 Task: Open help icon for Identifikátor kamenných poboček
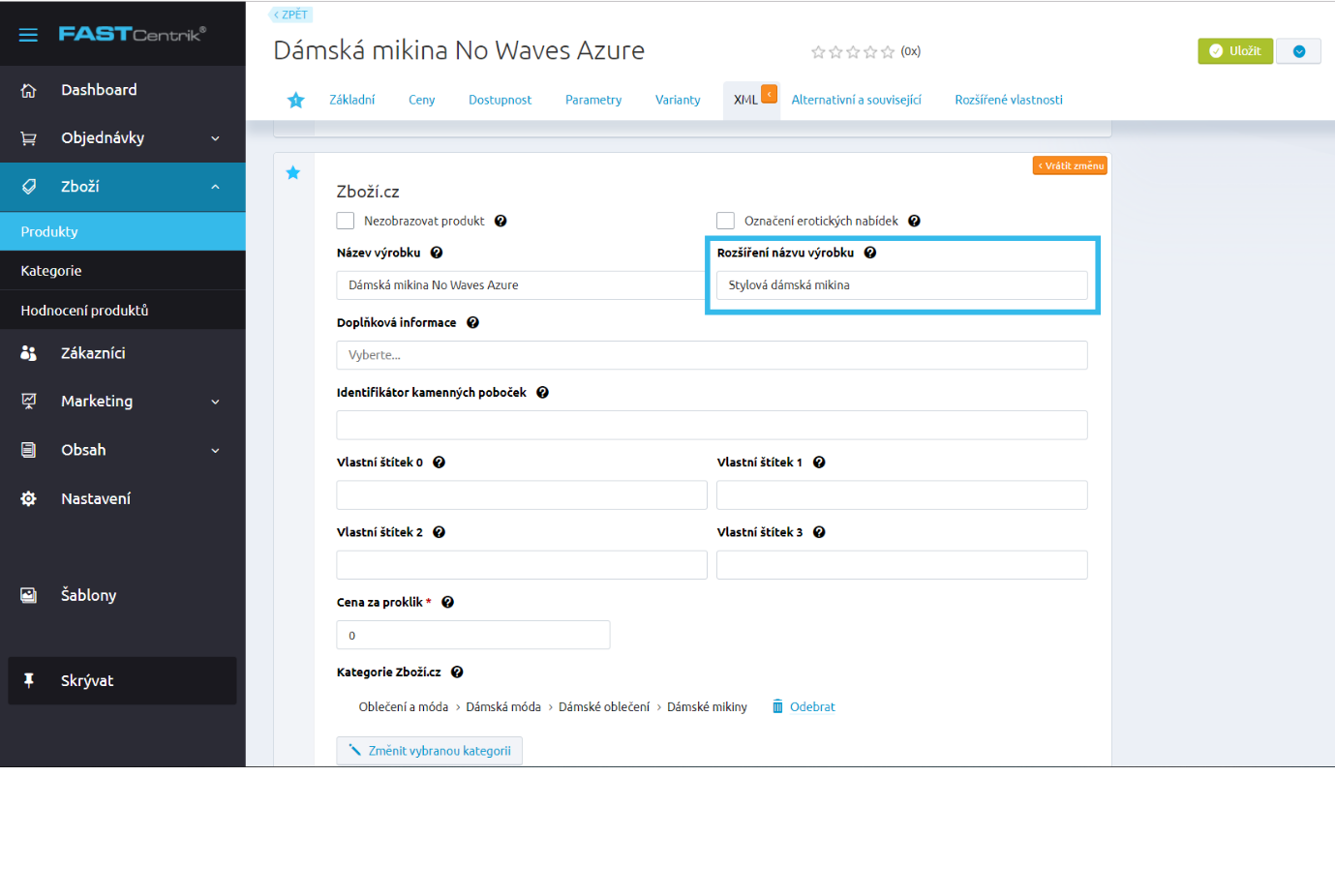point(542,393)
